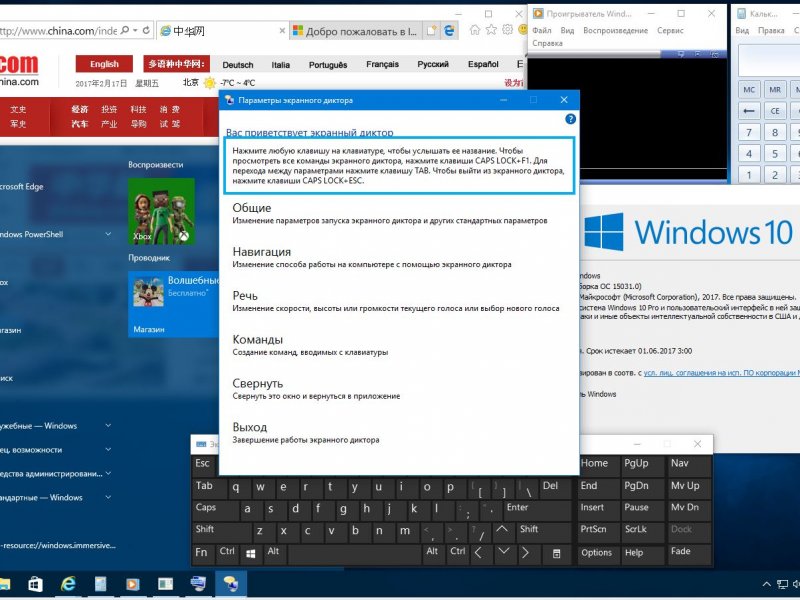
Task: Open Internet Explorer Favorites star icon
Action: [491, 30]
